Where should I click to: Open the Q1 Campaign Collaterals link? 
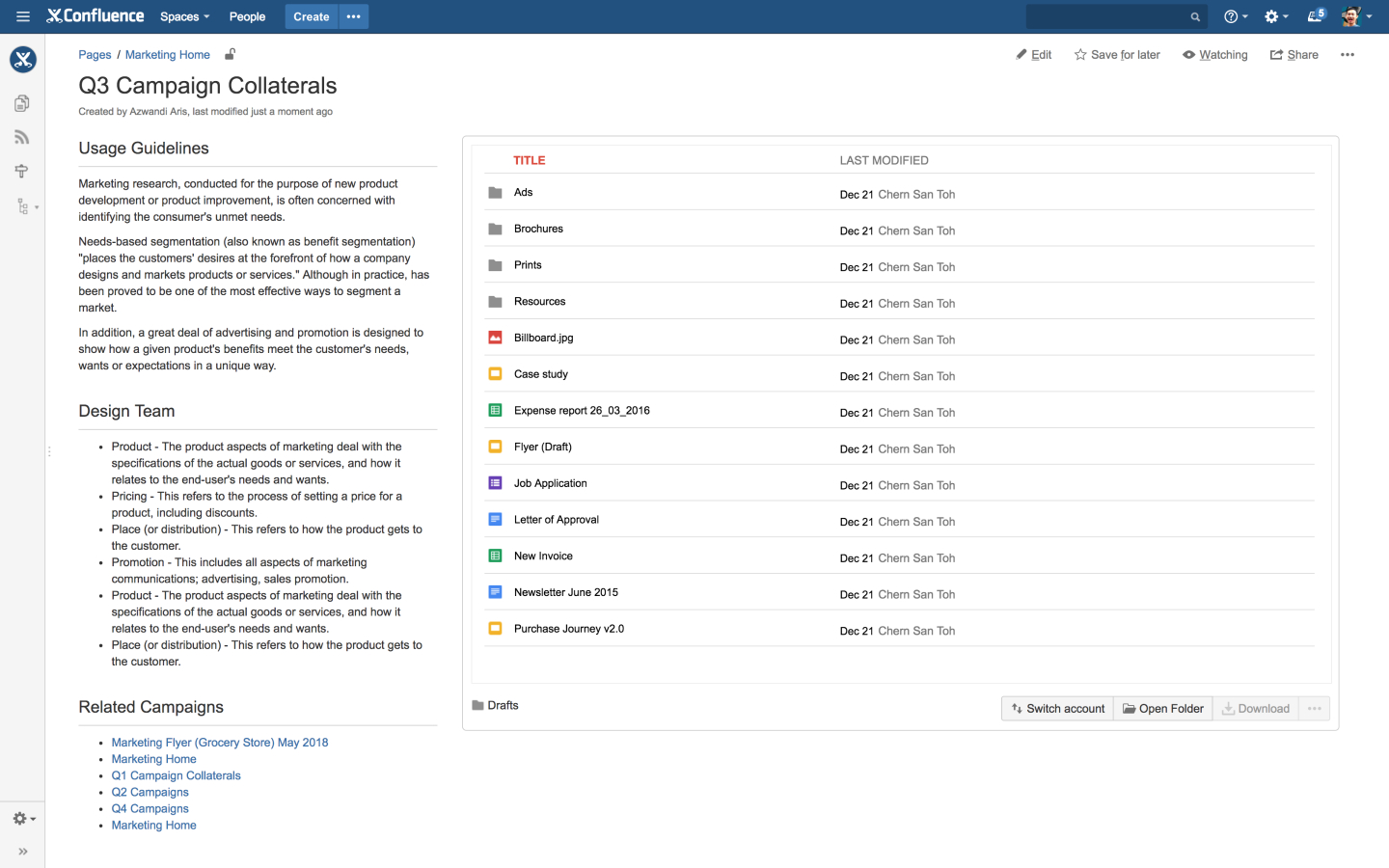tap(176, 775)
